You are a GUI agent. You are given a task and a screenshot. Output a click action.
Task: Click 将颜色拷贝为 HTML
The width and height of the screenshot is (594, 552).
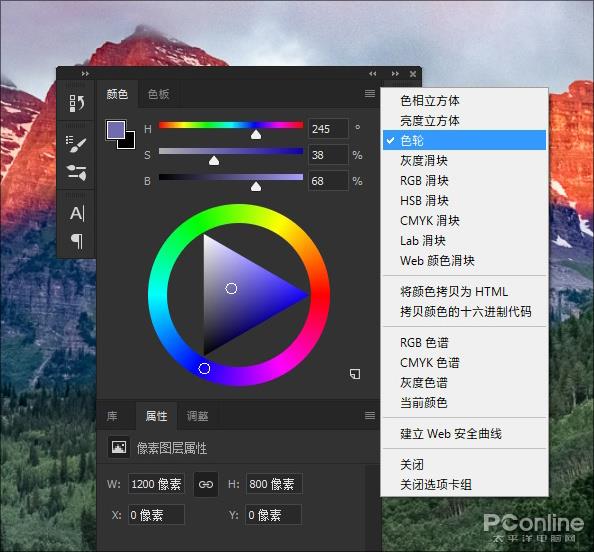click(x=464, y=291)
